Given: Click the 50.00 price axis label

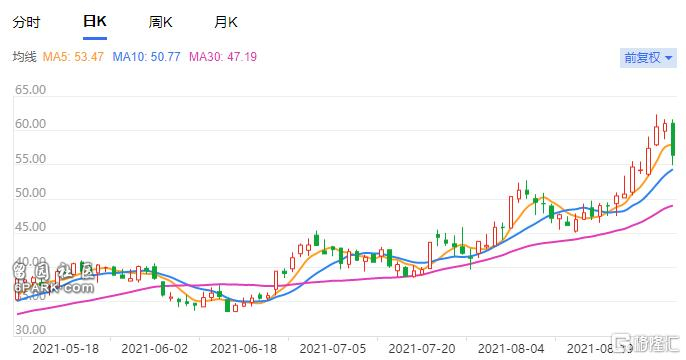Looking at the screenshot, I should click(x=30, y=192).
